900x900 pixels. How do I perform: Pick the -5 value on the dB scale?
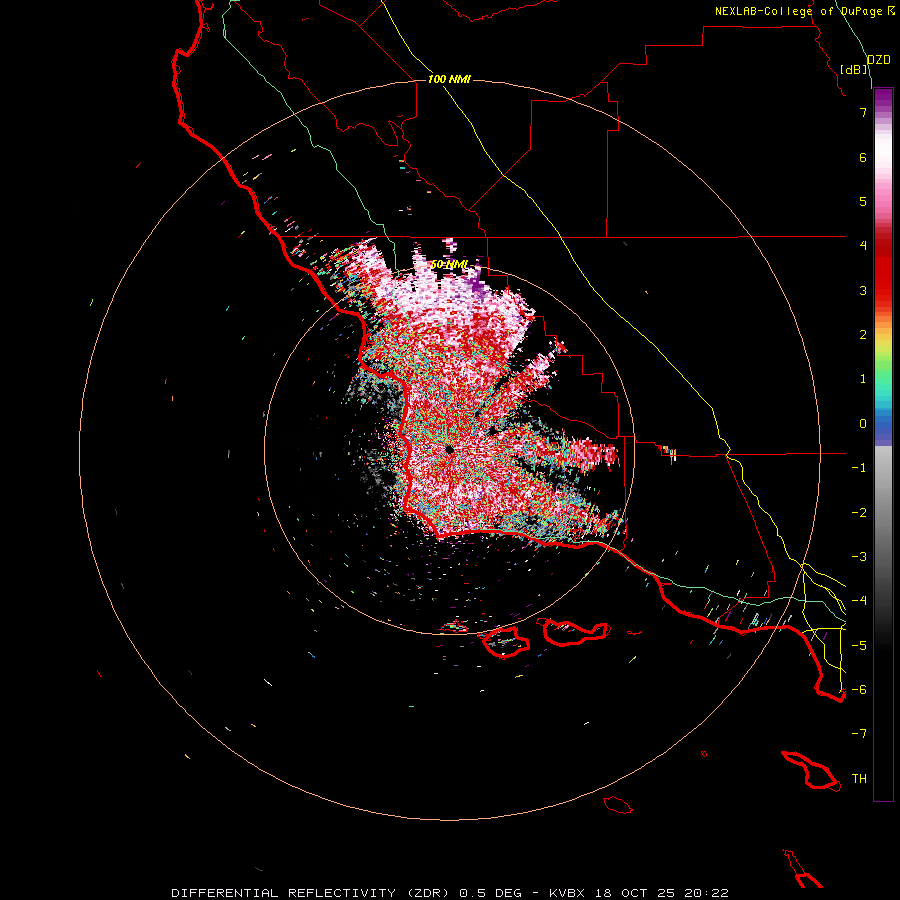pos(859,646)
